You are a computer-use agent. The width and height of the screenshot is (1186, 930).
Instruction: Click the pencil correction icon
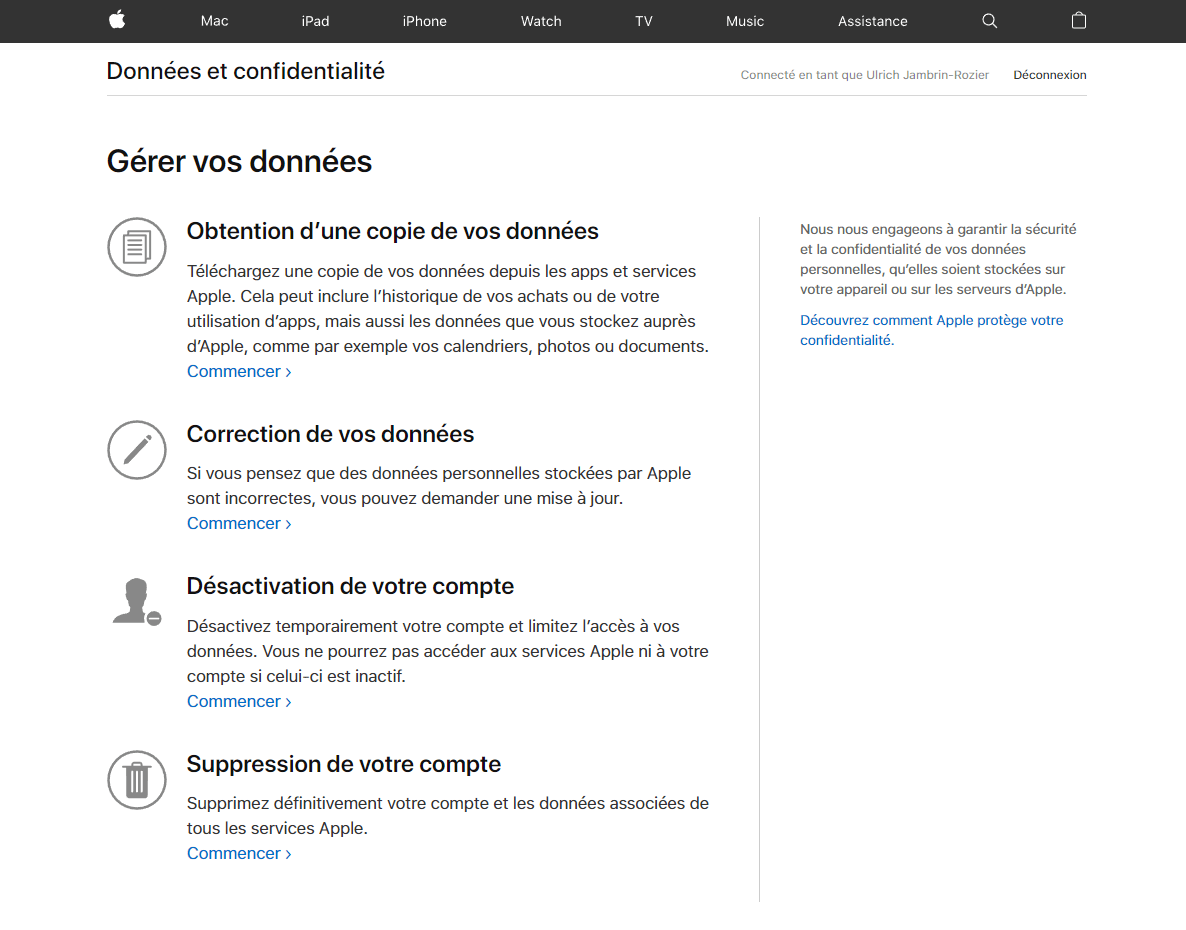[x=137, y=450]
